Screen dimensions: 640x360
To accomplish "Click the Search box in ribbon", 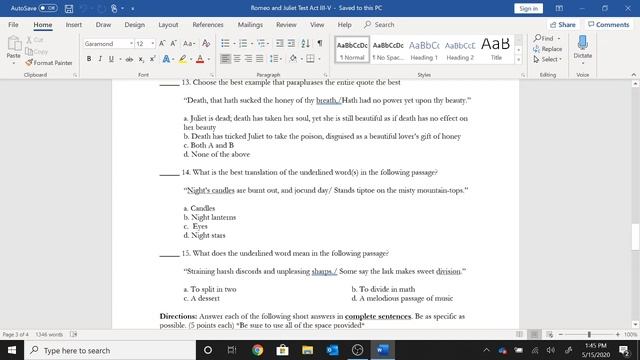I will (379, 24).
